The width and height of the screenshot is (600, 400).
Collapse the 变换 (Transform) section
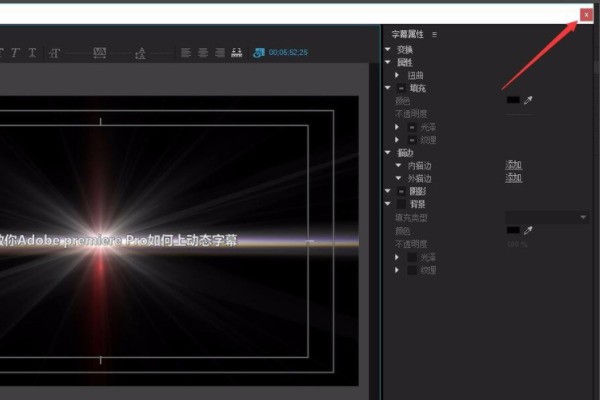click(388, 49)
